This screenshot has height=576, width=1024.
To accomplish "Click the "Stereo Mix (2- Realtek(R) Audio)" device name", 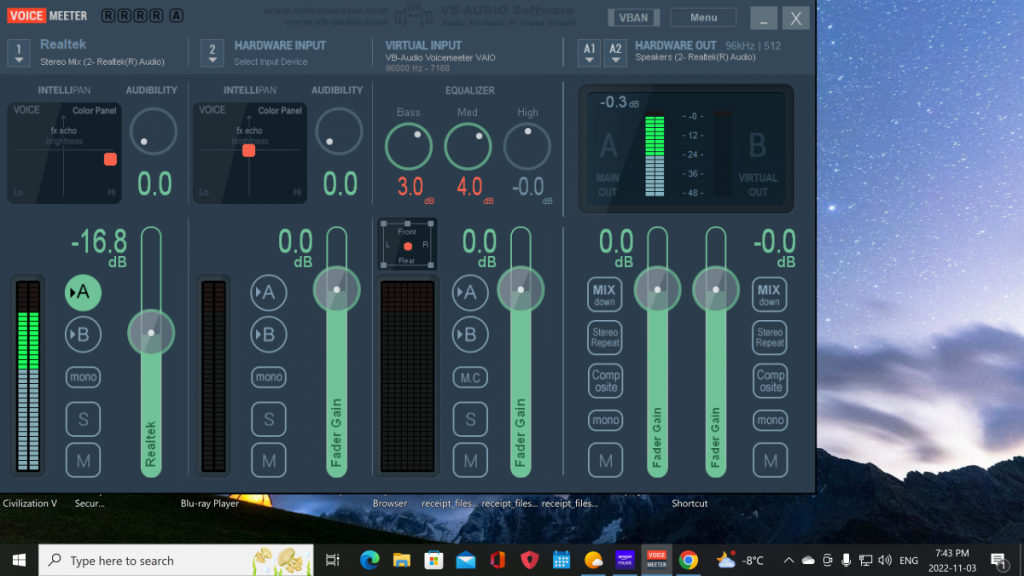I will 103,62.
